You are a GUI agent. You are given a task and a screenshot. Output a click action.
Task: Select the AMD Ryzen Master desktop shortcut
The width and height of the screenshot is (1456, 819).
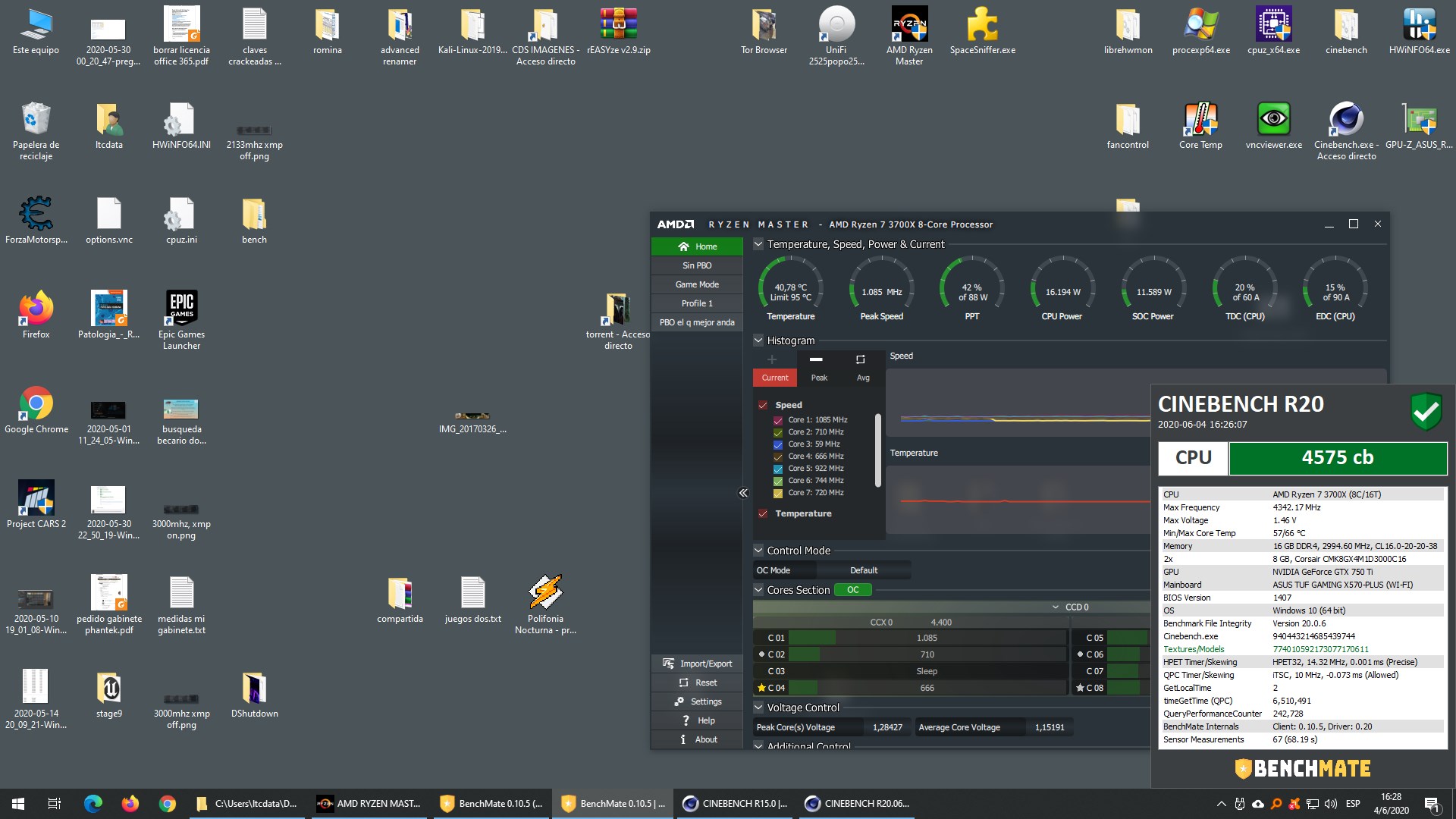pyautogui.click(x=909, y=36)
